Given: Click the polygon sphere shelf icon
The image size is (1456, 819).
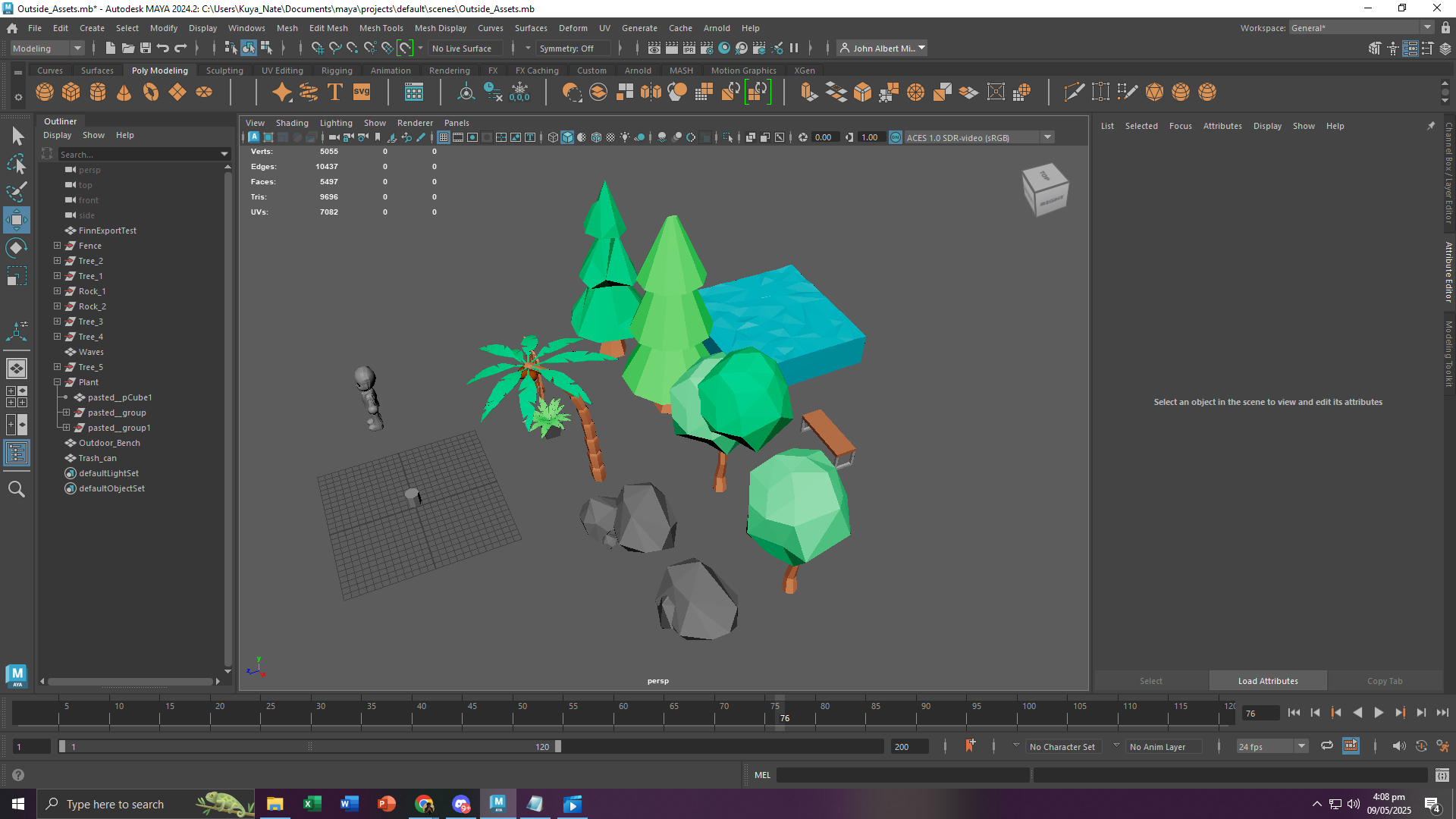Looking at the screenshot, I should (45, 93).
